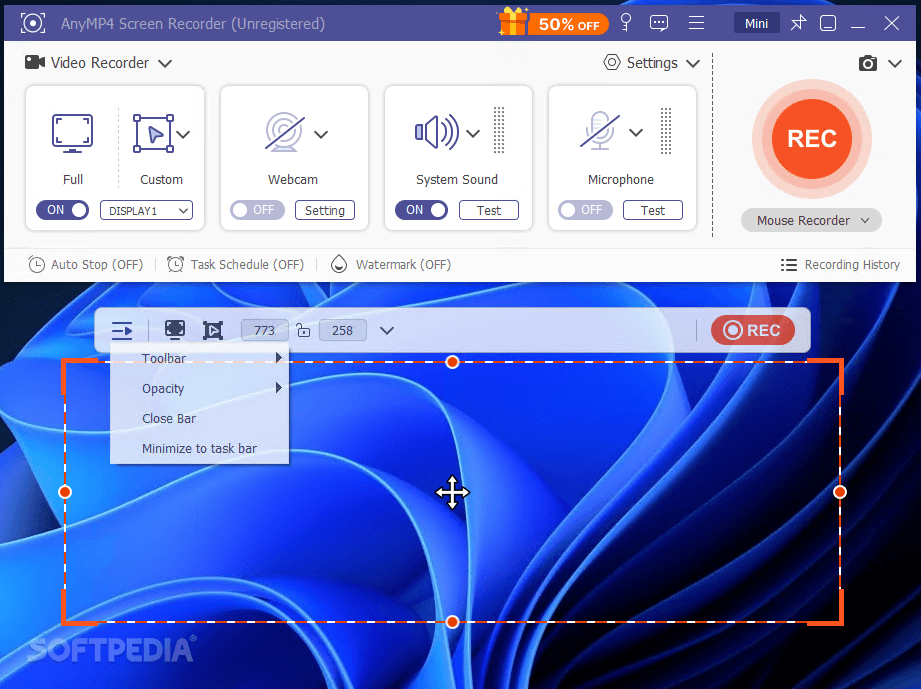The width and height of the screenshot is (921, 689).
Task: Select custom region icon on floating bar
Action: (x=213, y=331)
